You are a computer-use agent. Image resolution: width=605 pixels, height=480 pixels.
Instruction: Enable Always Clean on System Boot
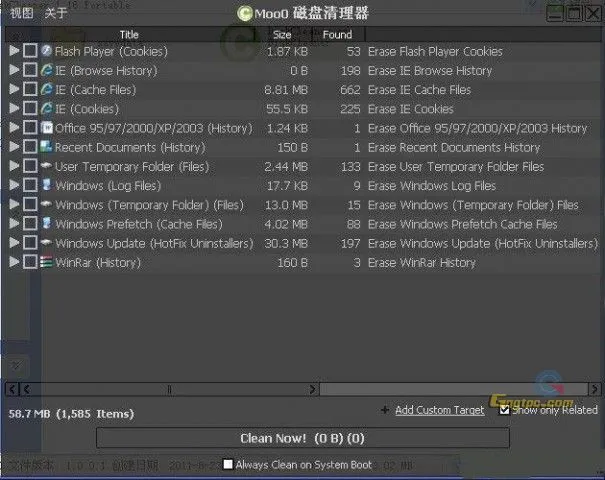click(x=228, y=464)
